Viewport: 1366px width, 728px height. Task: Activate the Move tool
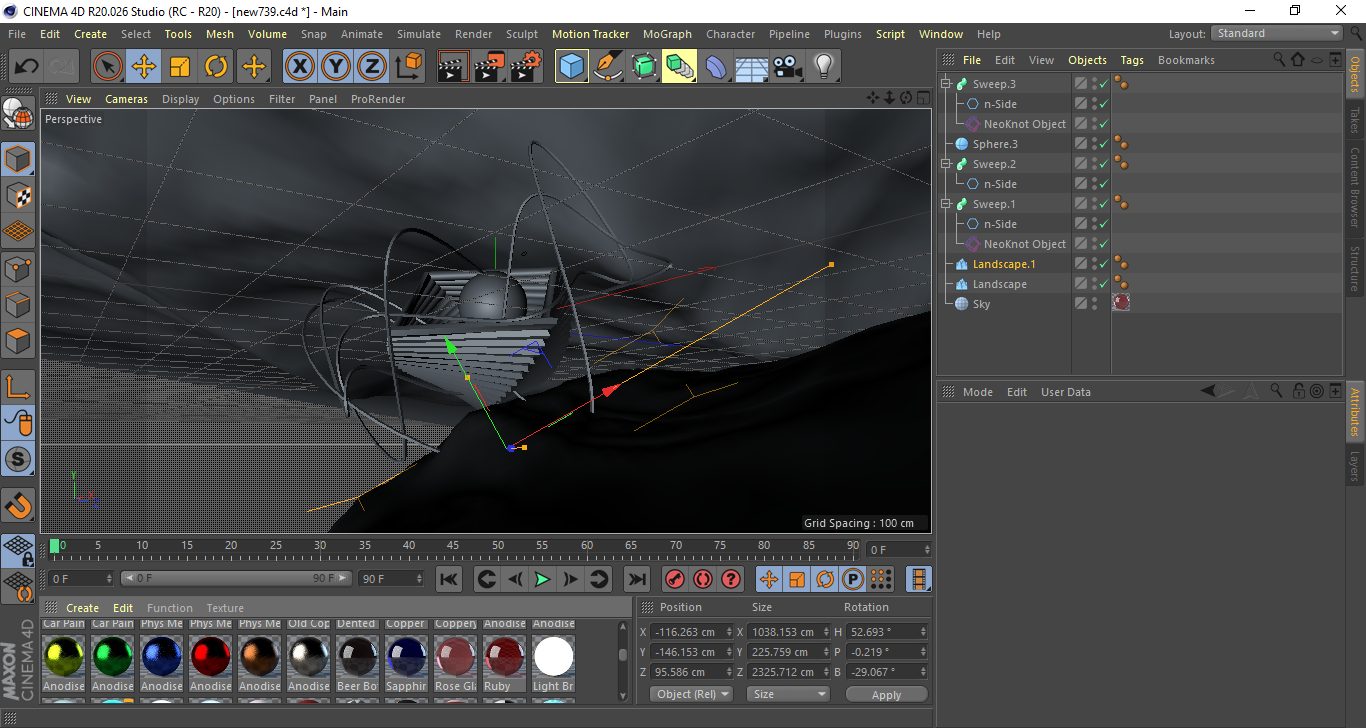click(x=144, y=67)
